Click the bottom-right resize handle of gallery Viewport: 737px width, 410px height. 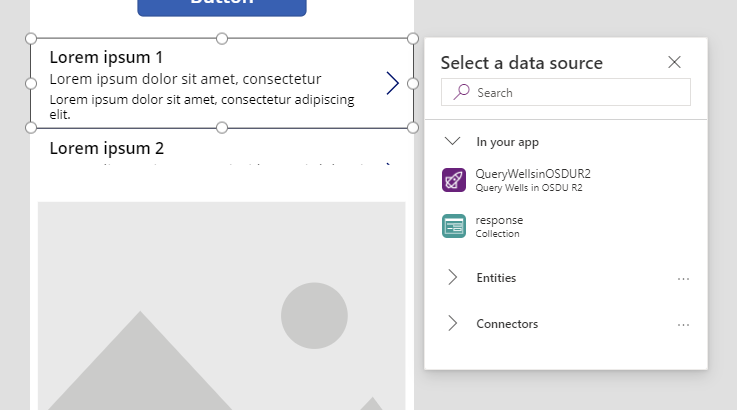pos(413,128)
